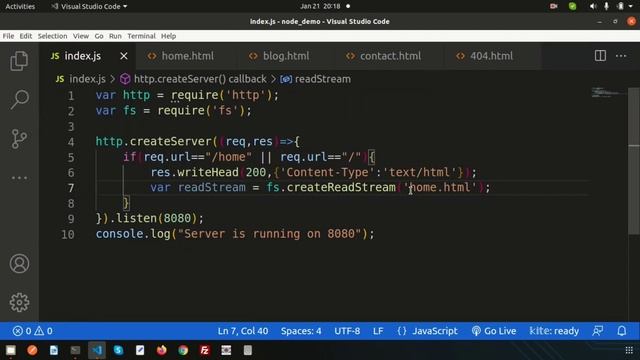Viewport: 640px width, 360px height.
Task: Open the Selection menu
Action: [52, 36]
